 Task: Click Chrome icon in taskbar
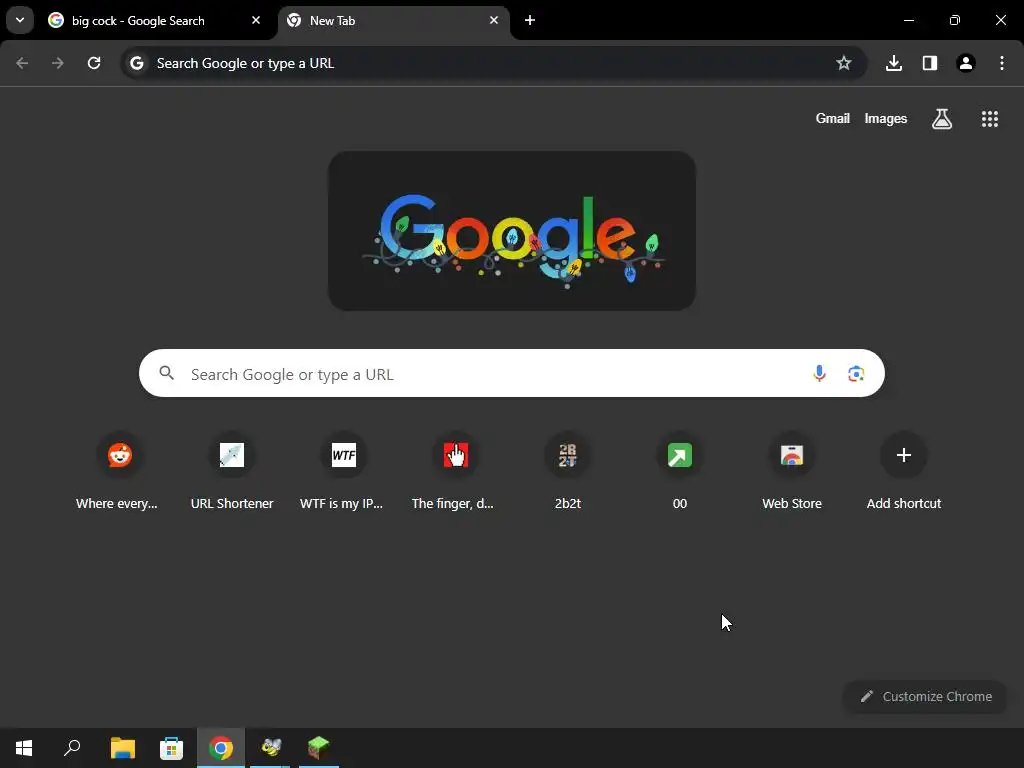[221, 748]
